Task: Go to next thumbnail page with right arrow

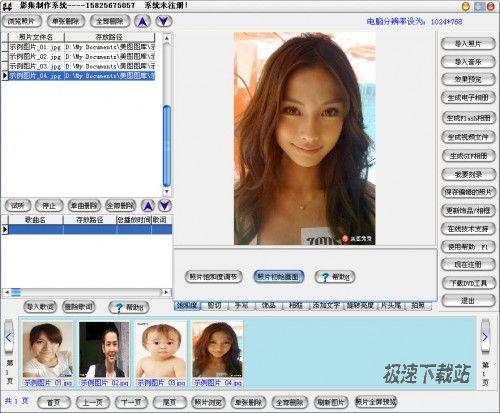Action: click(x=485, y=337)
